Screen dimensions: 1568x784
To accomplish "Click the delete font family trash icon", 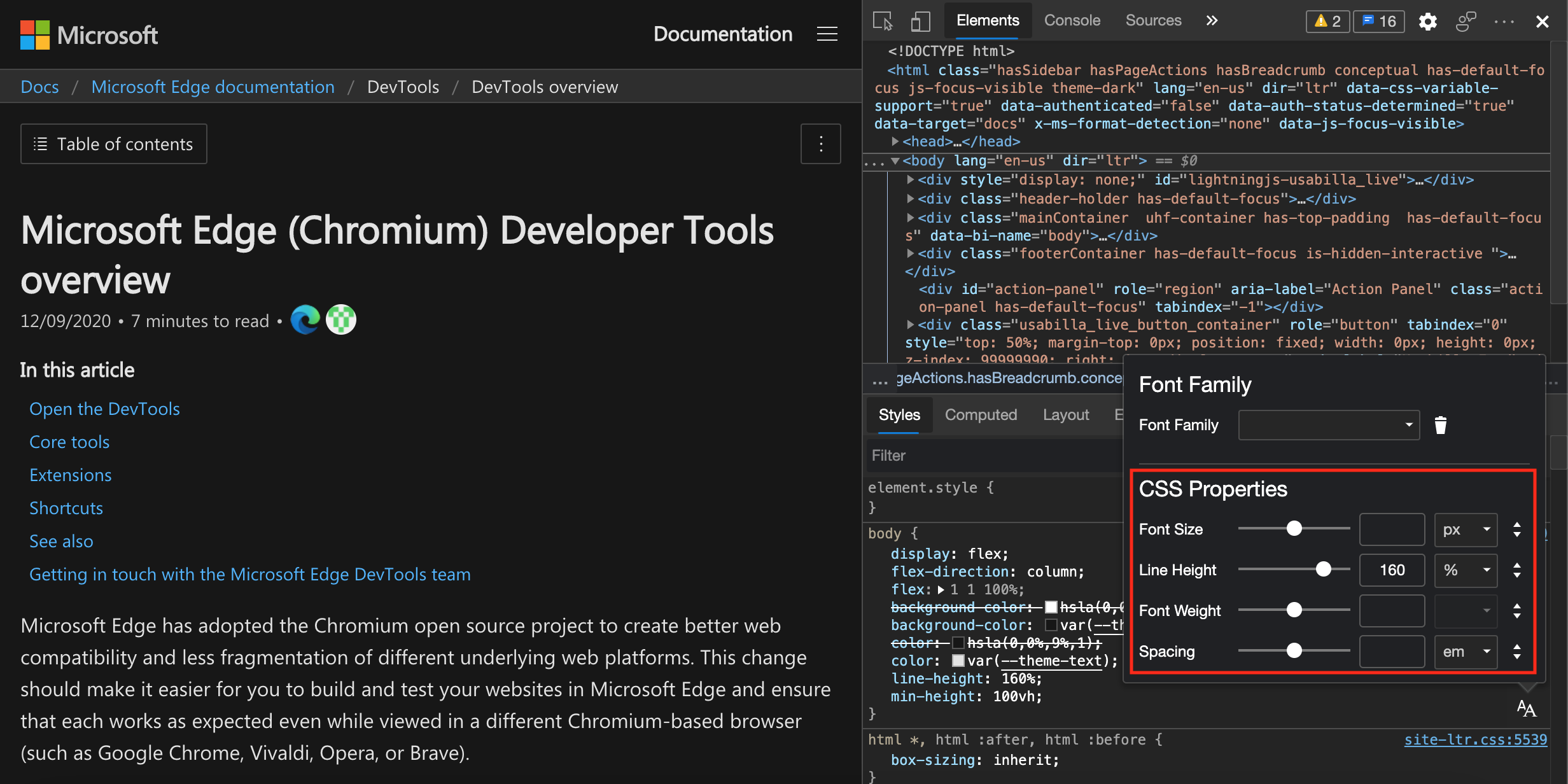I will pyautogui.click(x=1440, y=424).
